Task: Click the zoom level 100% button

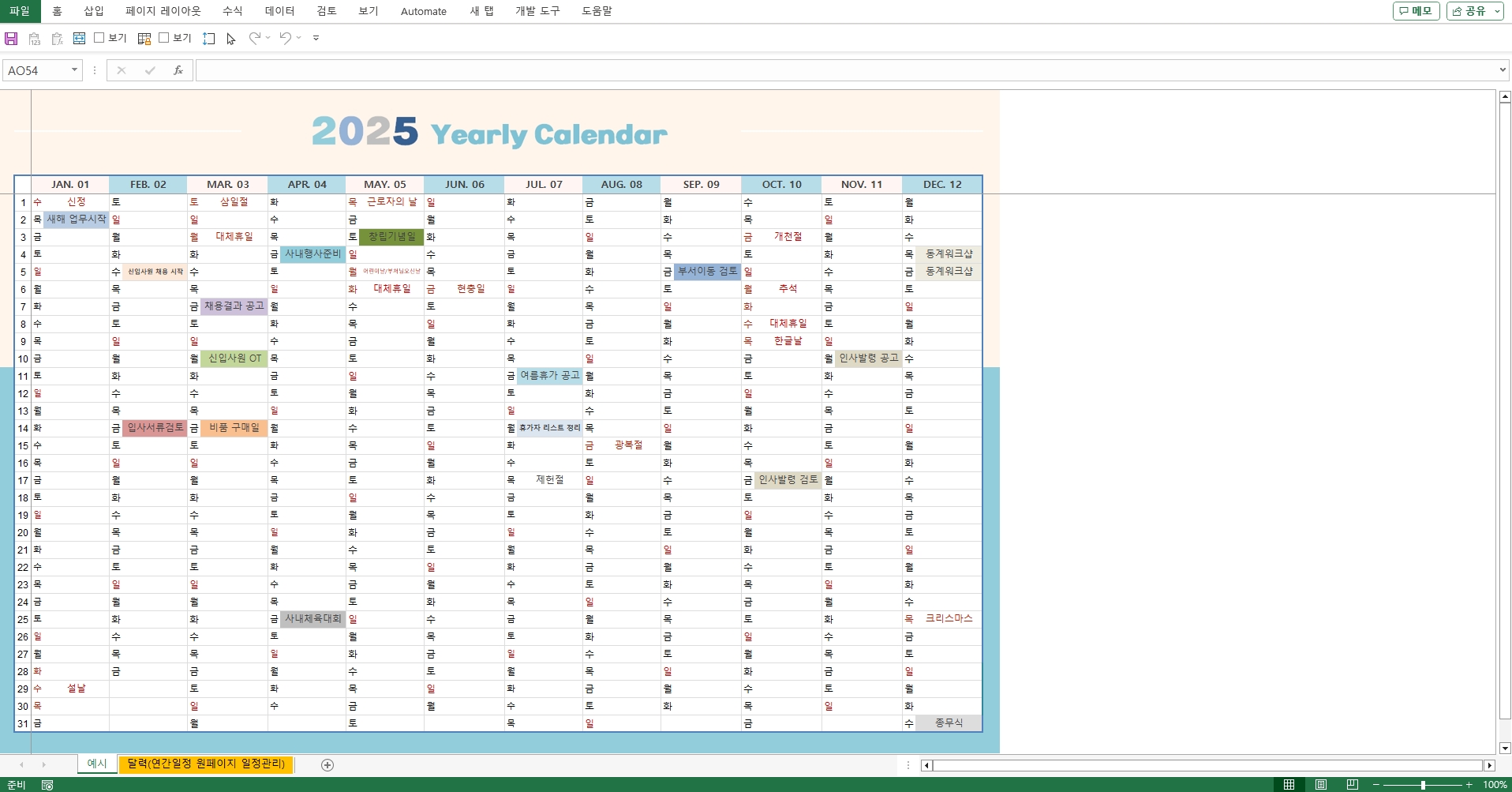Action: (1495, 785)
